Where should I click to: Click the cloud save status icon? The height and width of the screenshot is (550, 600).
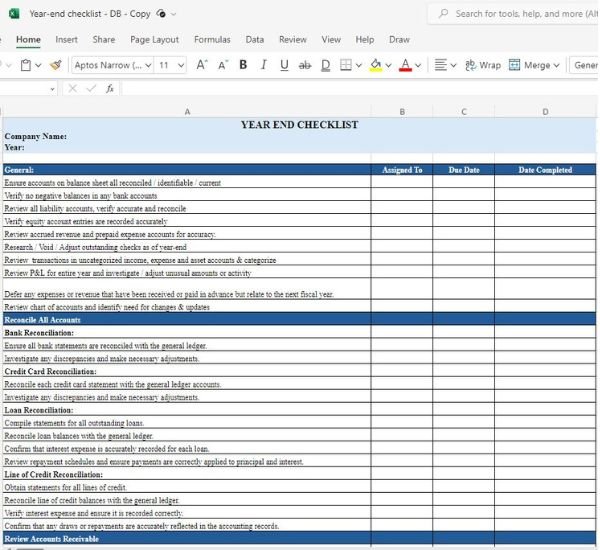coord(161,14)
